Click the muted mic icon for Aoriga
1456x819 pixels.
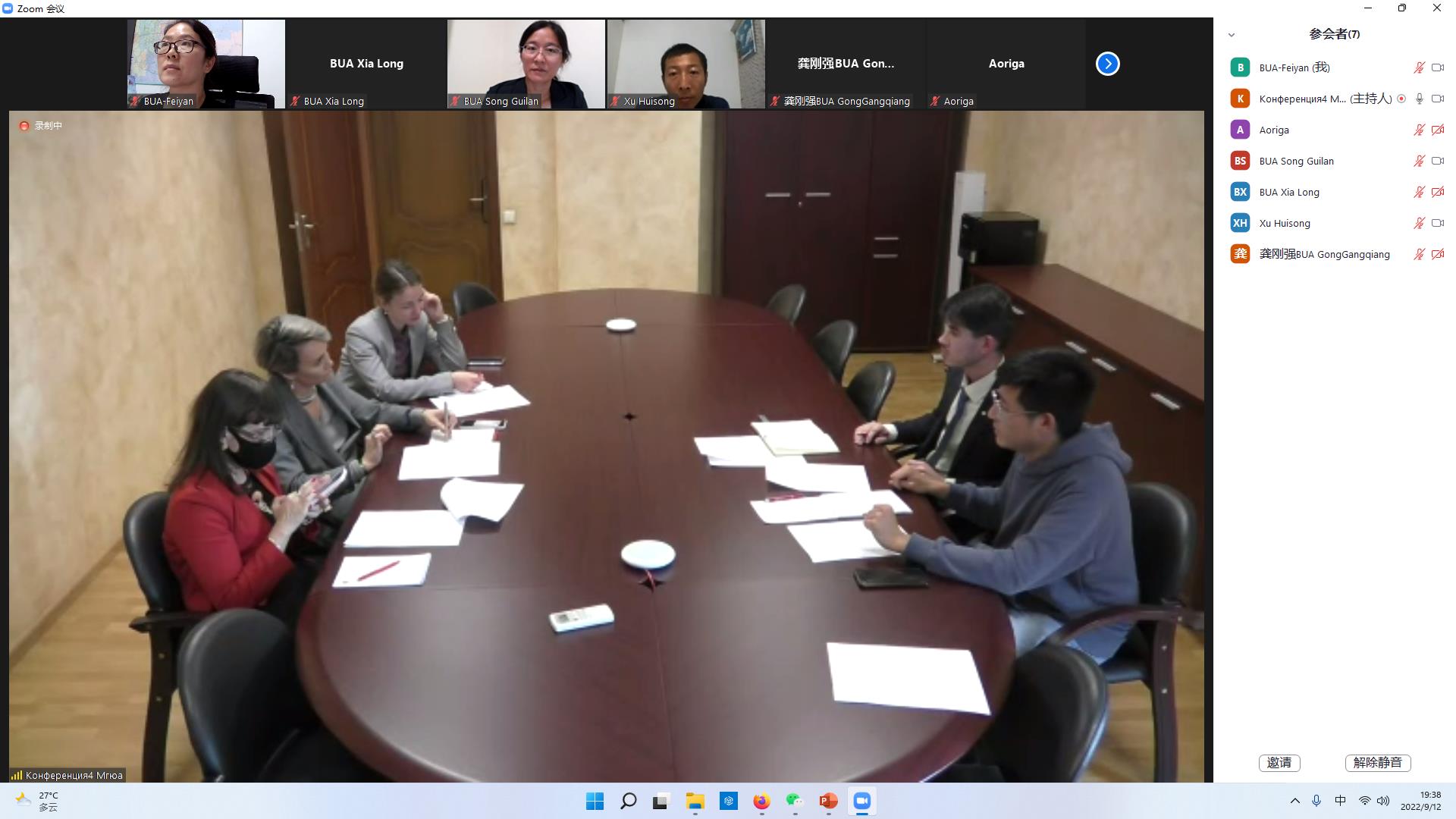[x=1419, y=130]
